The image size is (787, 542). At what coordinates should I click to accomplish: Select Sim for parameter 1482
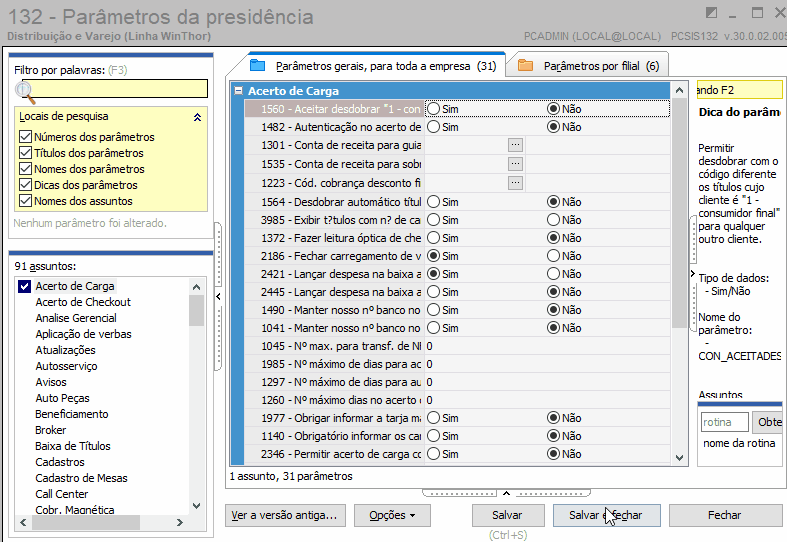click(x=434, y=127)
